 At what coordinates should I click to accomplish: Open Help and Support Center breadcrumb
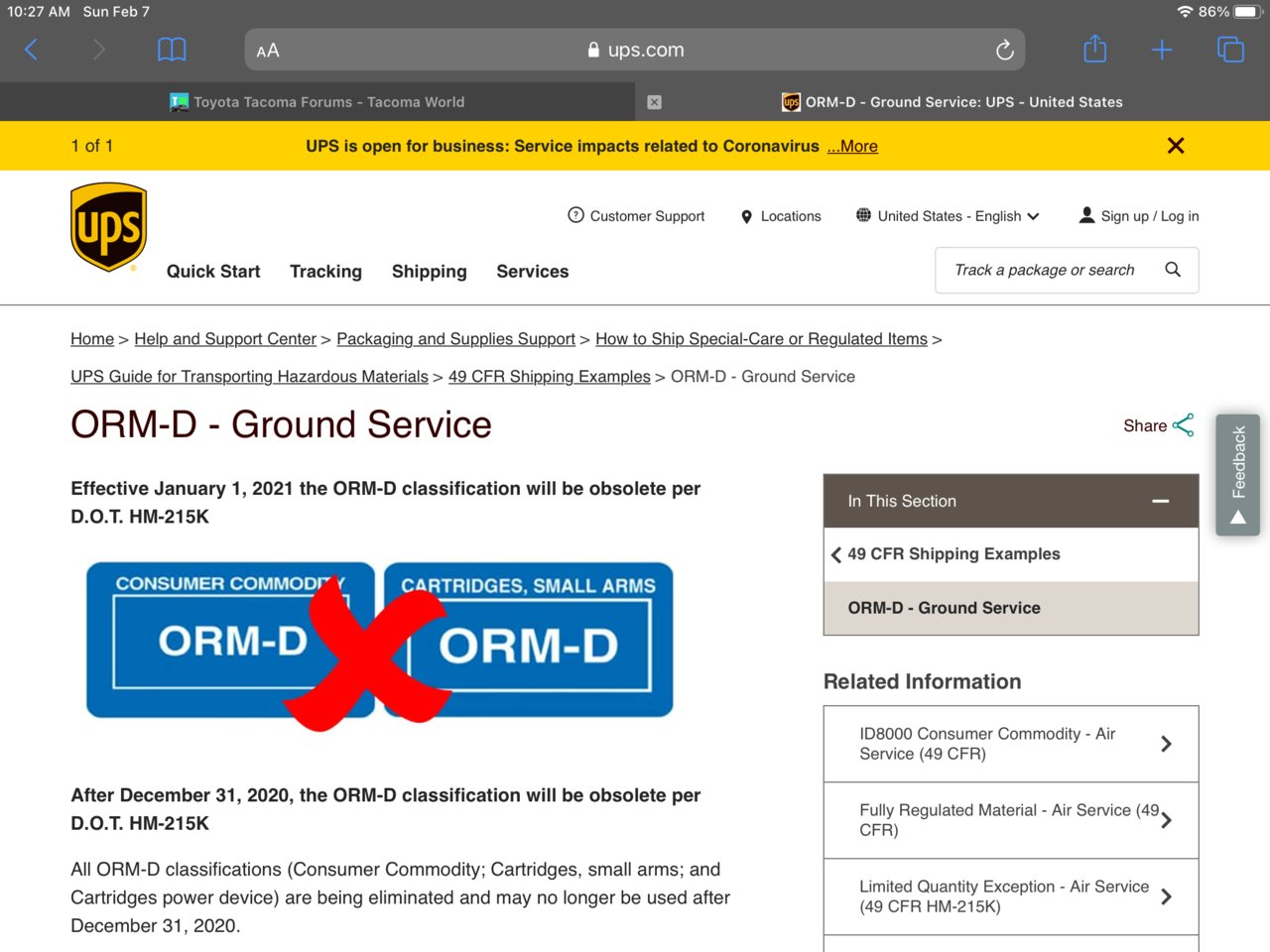pos(225,339)
